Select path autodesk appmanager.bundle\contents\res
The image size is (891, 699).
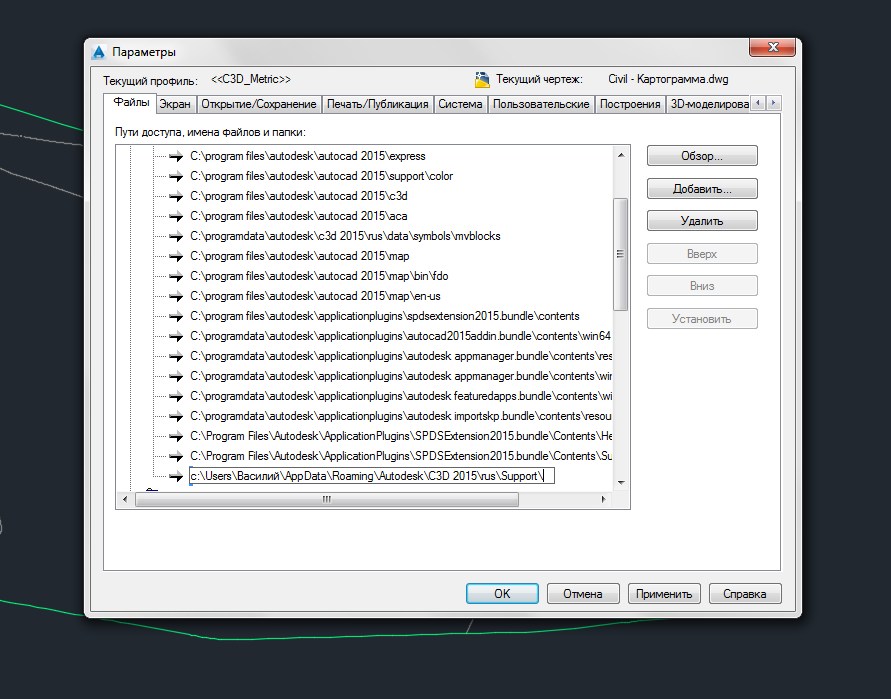pos(401,356)
